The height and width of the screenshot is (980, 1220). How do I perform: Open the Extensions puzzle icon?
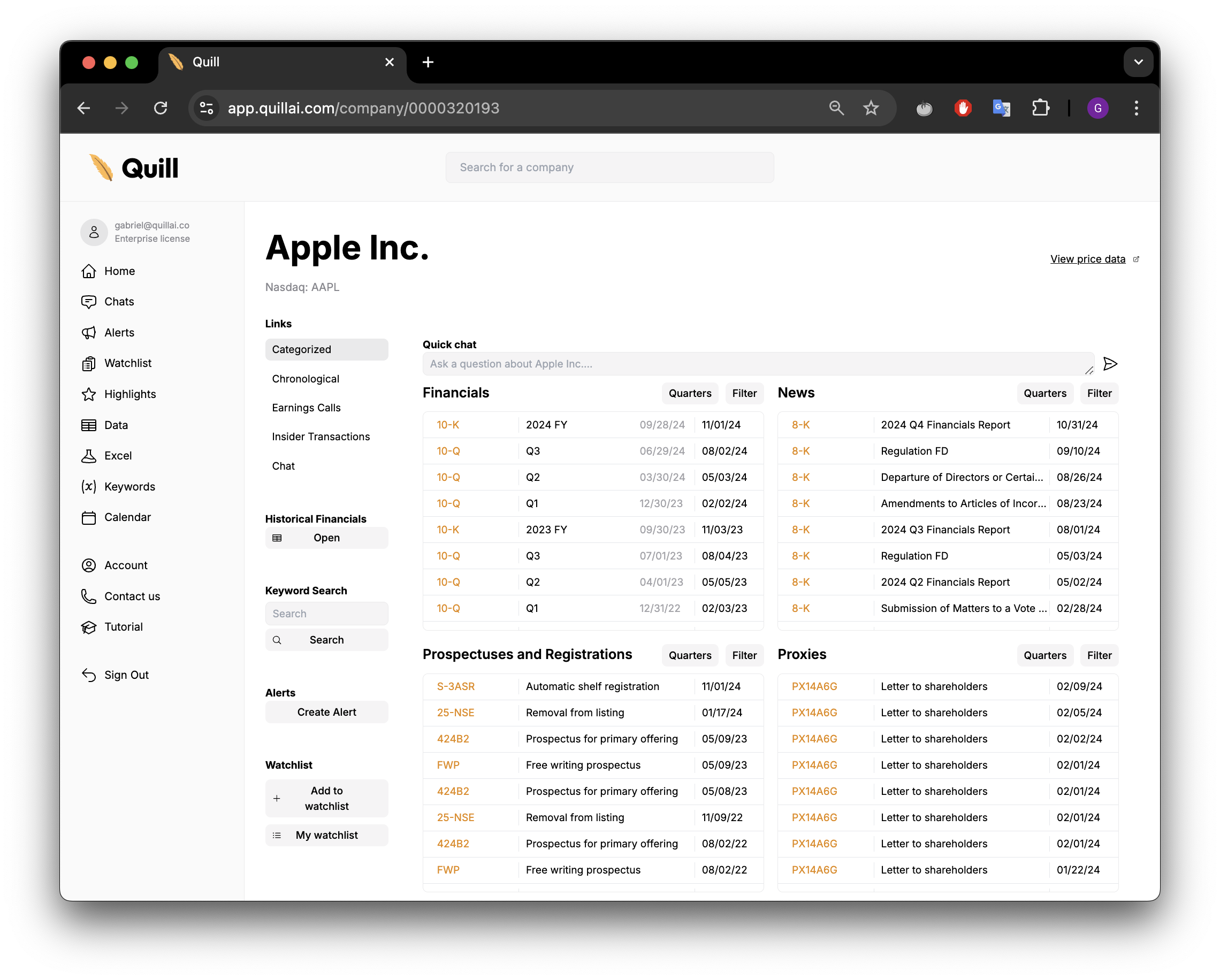[1041, 108]
